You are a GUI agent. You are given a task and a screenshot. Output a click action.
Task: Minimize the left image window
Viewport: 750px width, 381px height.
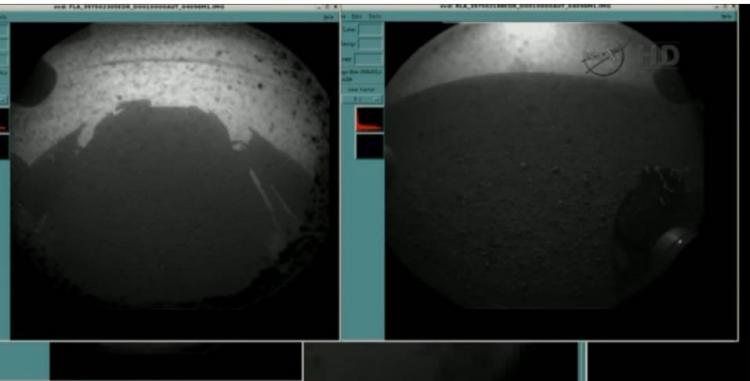point(320,7)
